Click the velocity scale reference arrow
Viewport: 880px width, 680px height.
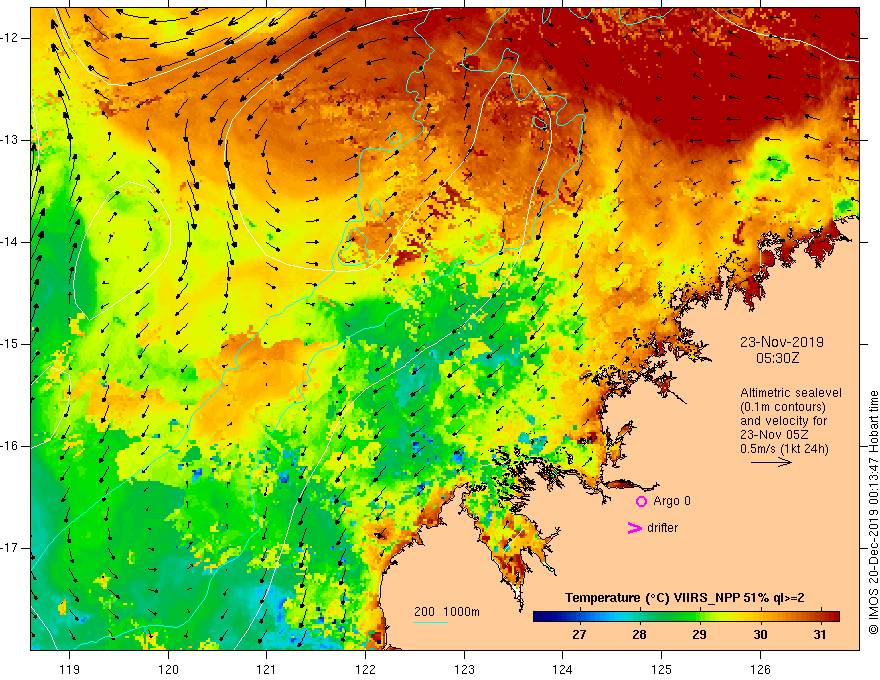coord(771,462)
